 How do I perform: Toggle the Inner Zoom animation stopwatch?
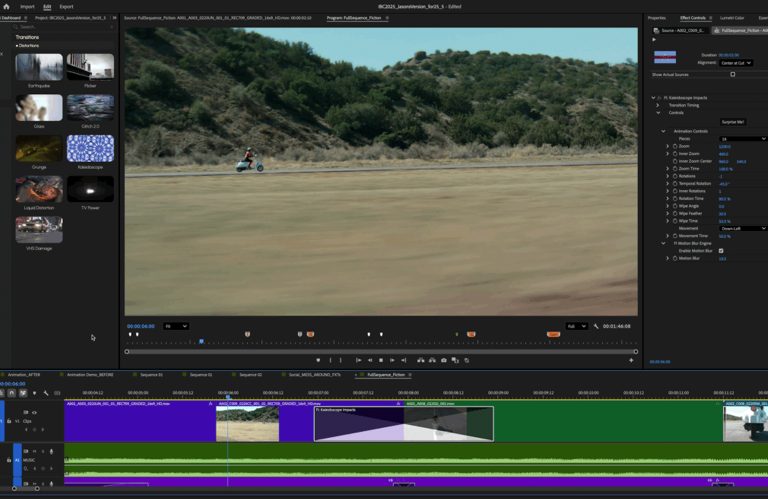tap(675, 154)
